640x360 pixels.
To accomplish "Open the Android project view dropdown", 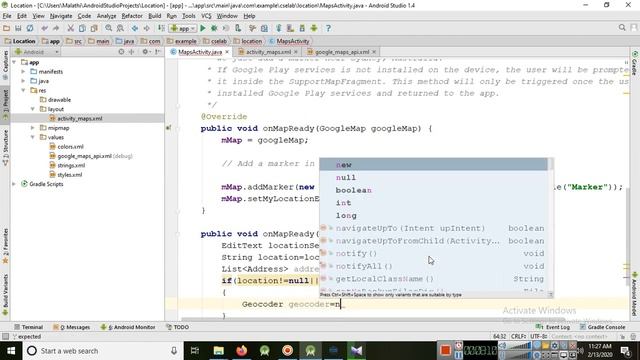I will [37, 52].
